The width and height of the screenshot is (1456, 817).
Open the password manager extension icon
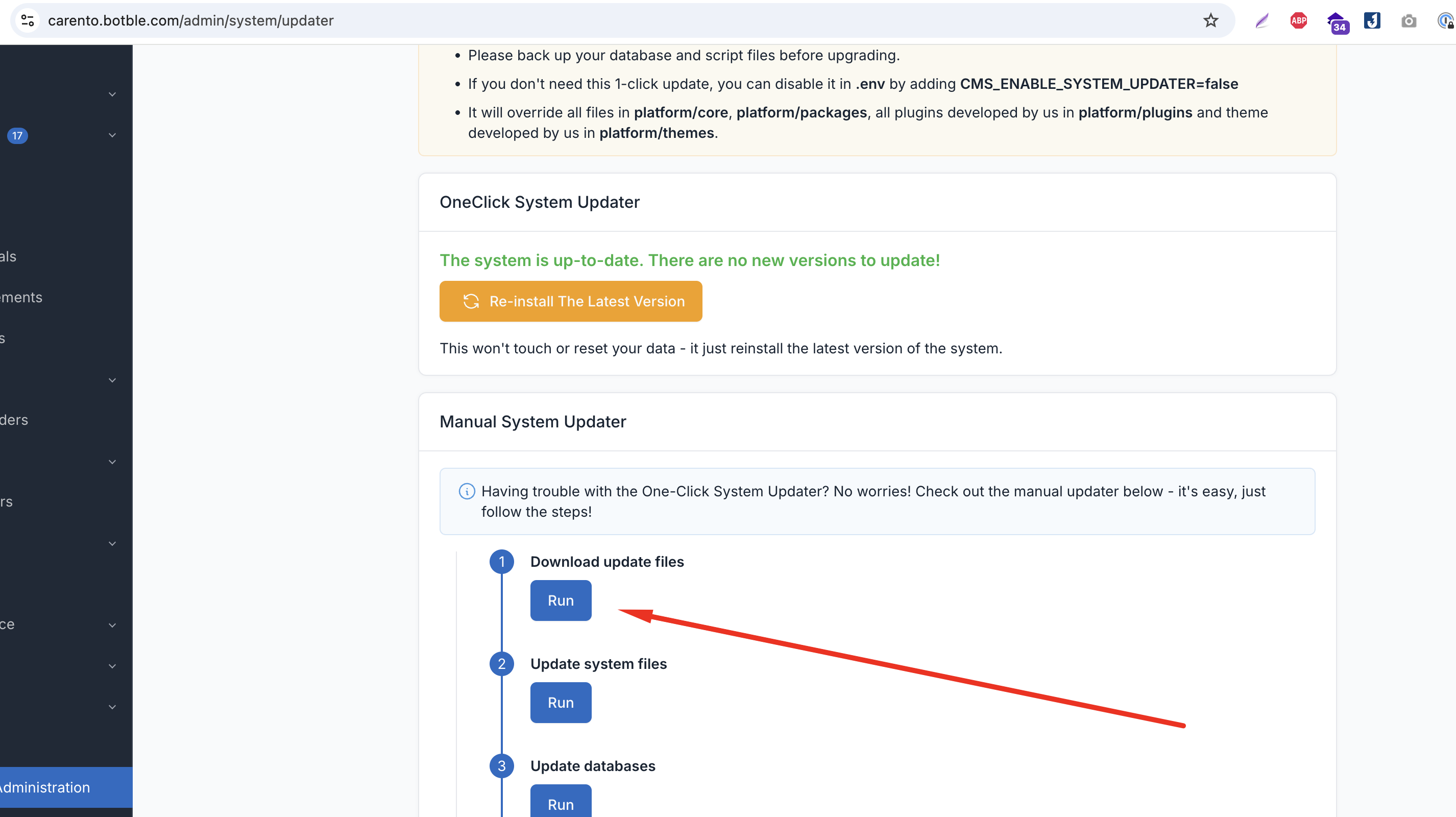pyautogui.click(x=1446, y=21)
